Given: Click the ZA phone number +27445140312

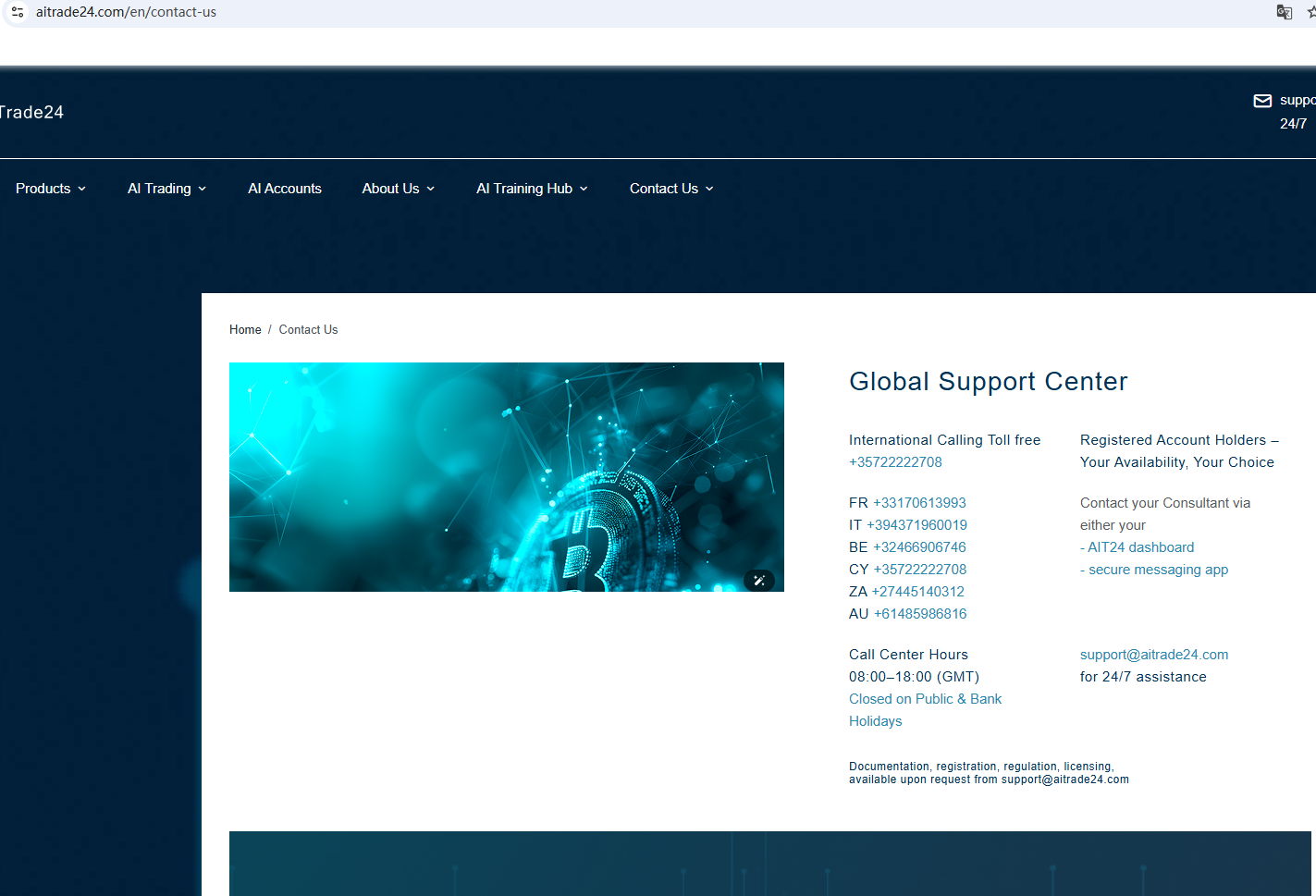Looking at the screenshot, I should point(917,592).
